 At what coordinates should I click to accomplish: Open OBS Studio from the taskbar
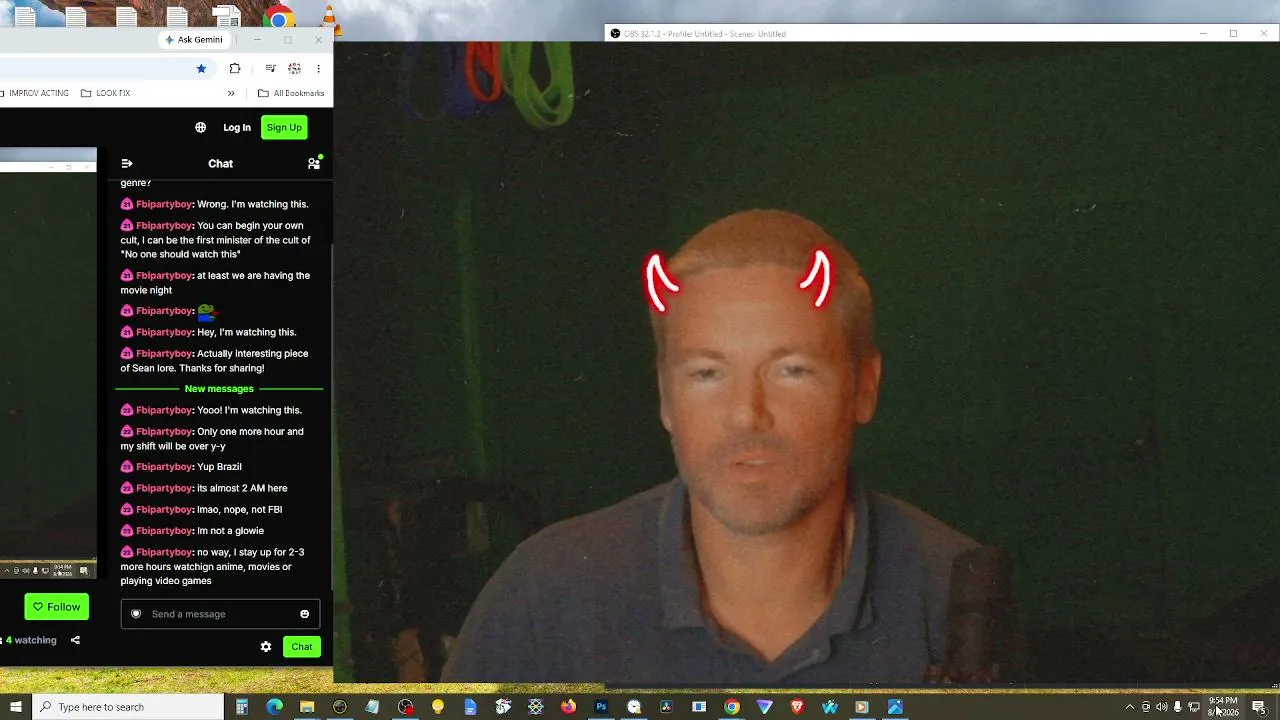[405, 707]
